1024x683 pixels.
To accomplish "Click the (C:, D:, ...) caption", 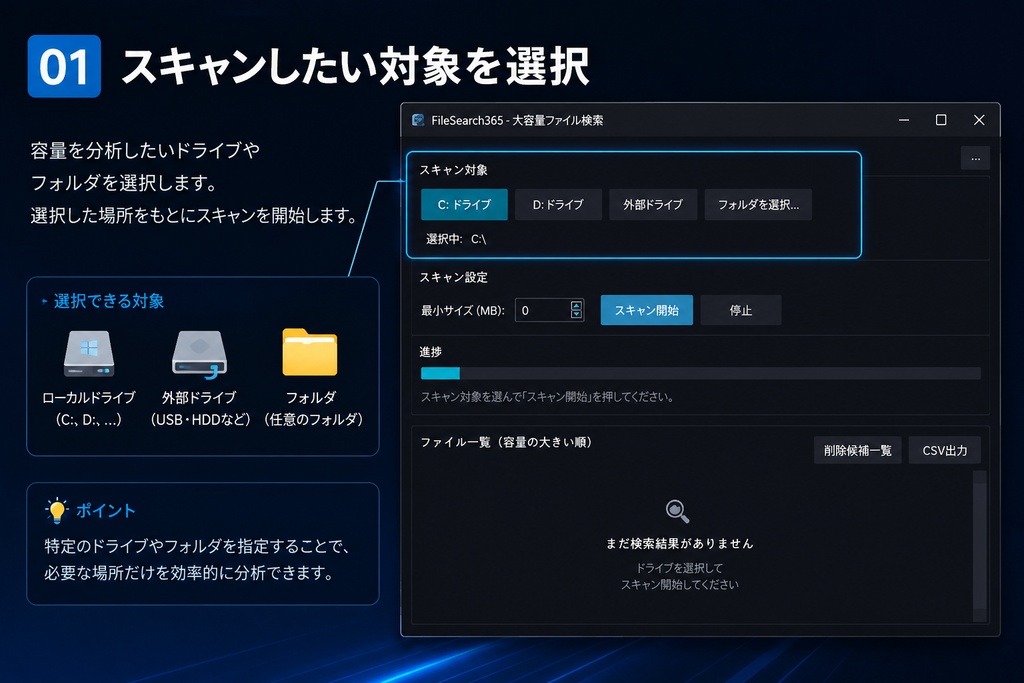I will [89, 419].
